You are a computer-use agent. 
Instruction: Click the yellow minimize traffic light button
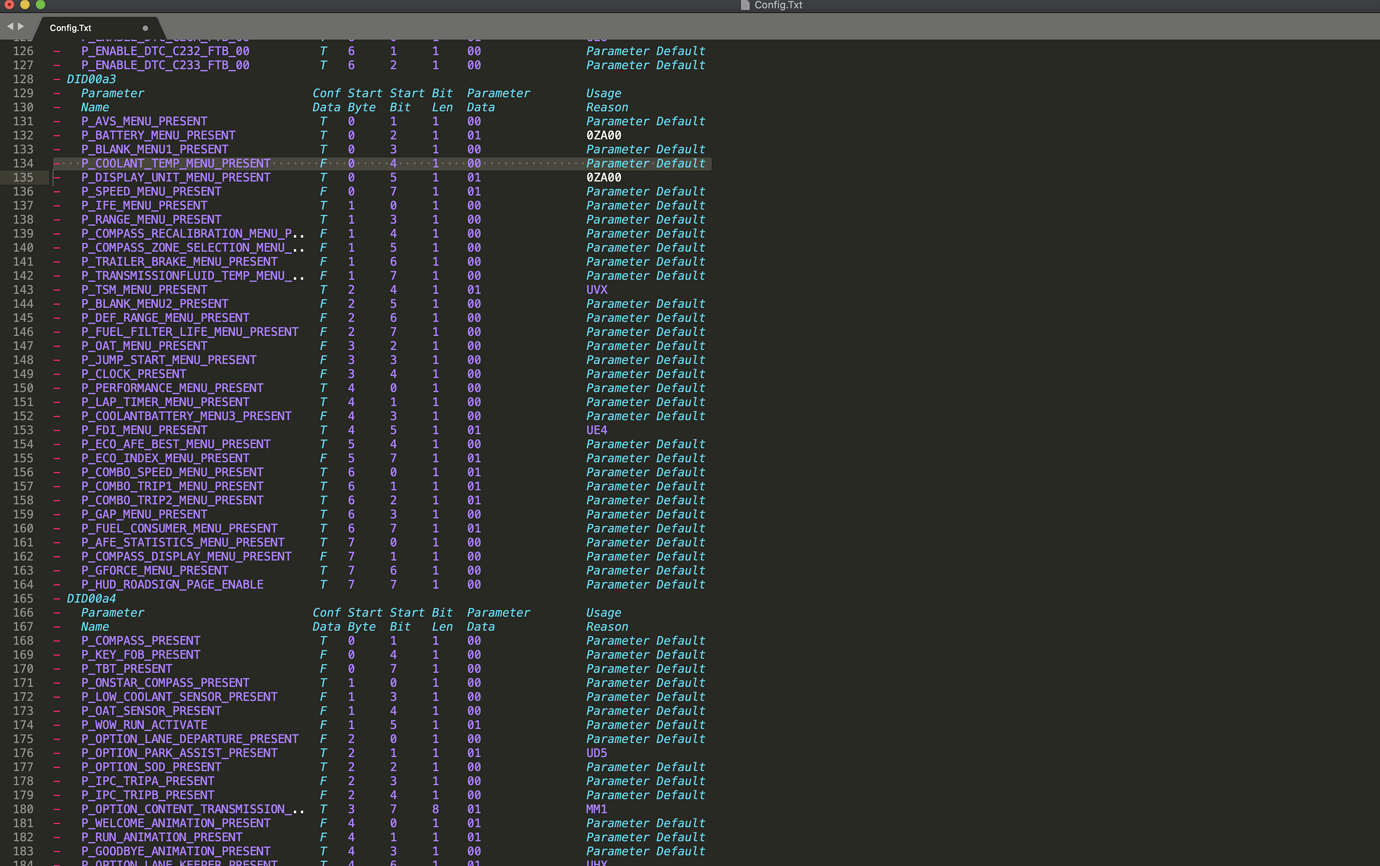[x=27, y=5]
